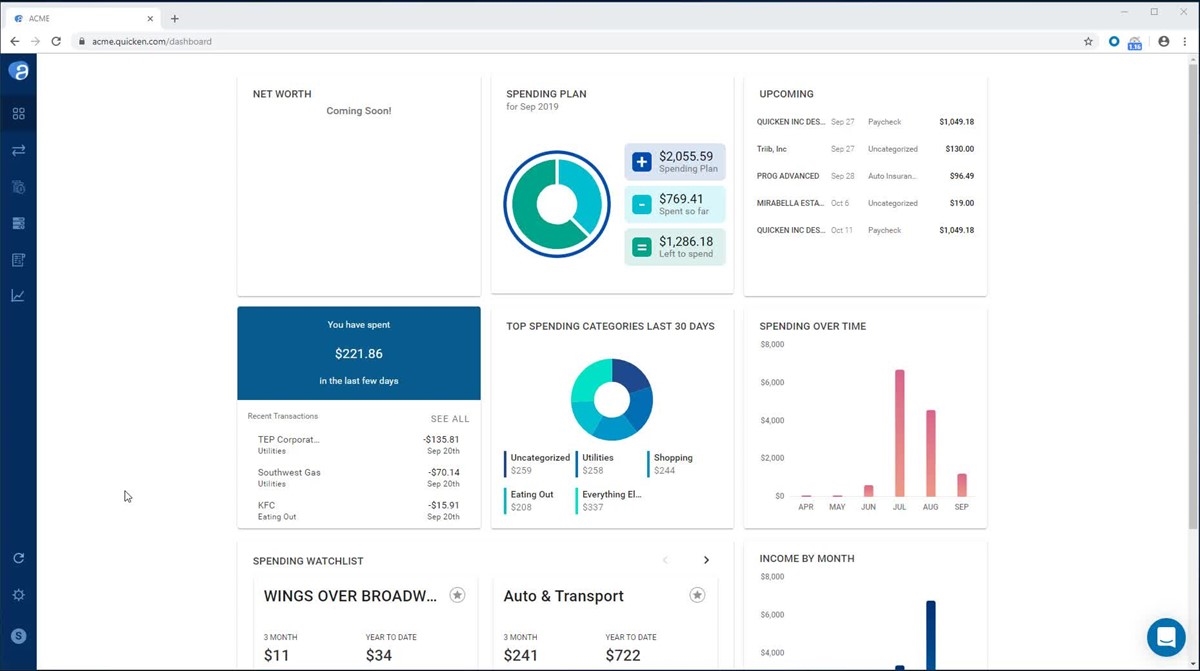Click the ACME logo at sidebar top
This screenshot has height=671, width=1200.
18,71
